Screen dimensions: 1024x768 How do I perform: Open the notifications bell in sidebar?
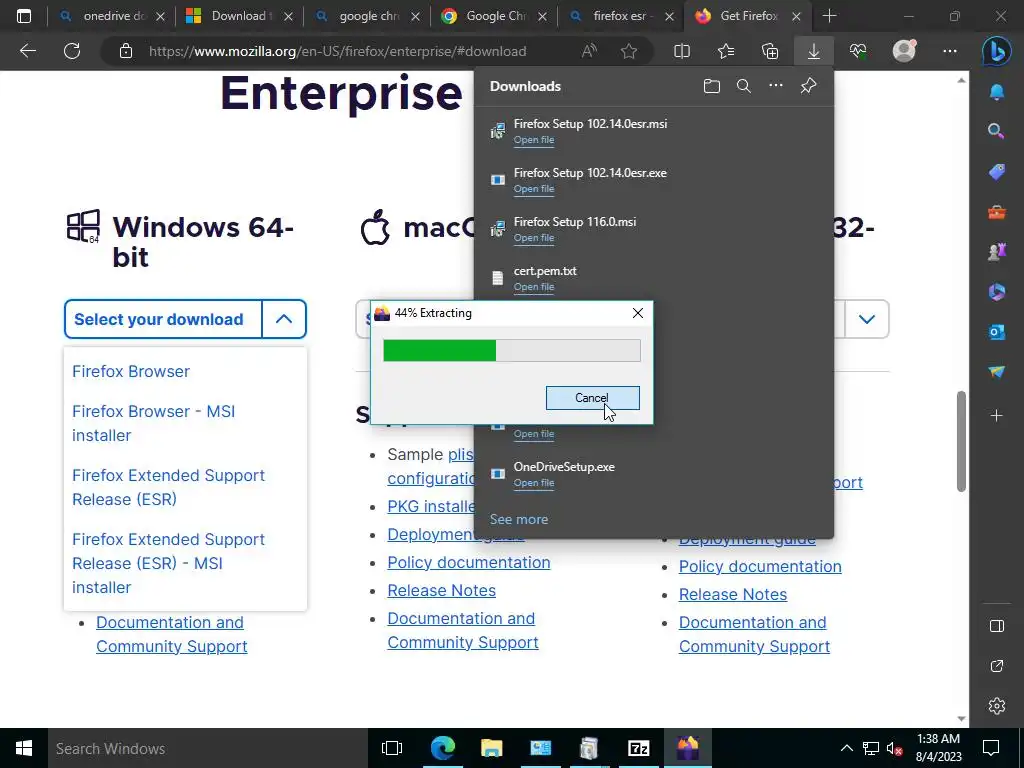click(x=997, y=91)
